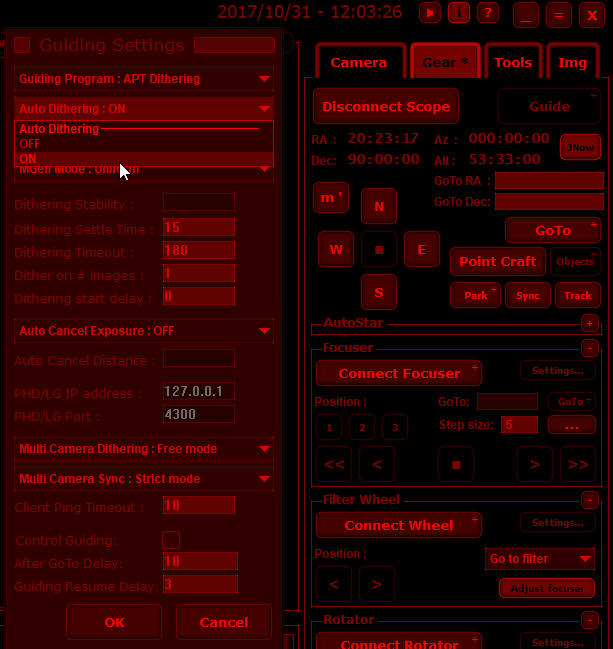
Task: Open the Tools tab
Action: coord(513,62)
